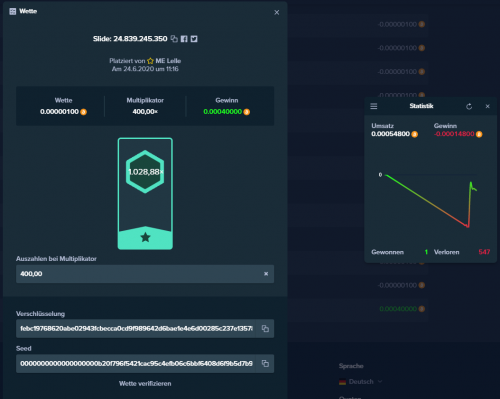
Task: Click the Seed text field
Action: pos(136,363)
